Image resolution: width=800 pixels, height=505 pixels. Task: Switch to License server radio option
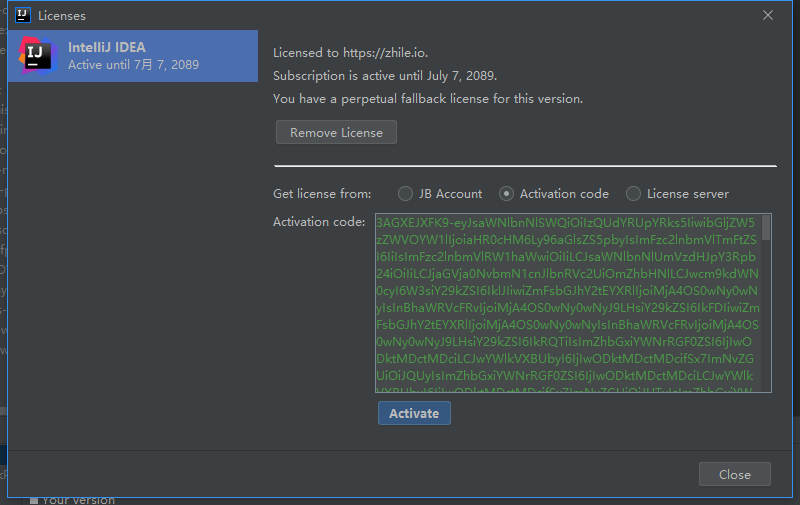point(633,194)
